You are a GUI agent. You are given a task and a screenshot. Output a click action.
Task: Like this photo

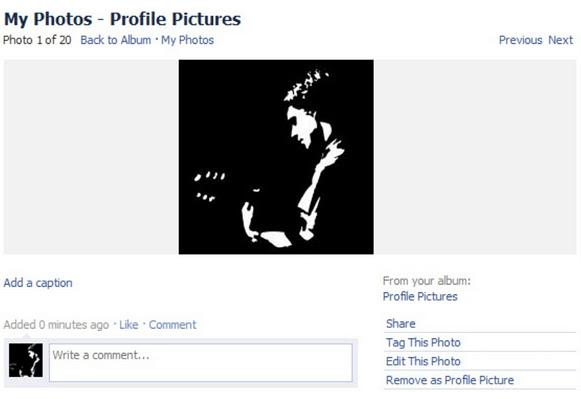tap(128, 325)
